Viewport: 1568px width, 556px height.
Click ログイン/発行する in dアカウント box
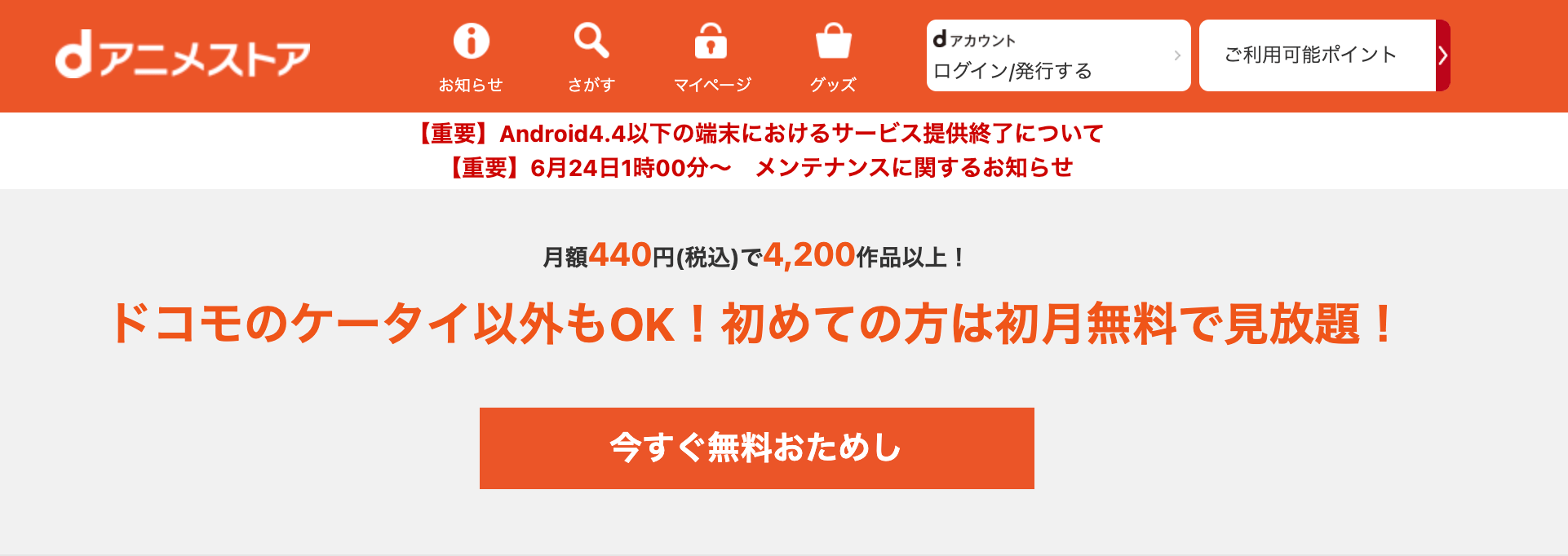tap(1012, 71)
